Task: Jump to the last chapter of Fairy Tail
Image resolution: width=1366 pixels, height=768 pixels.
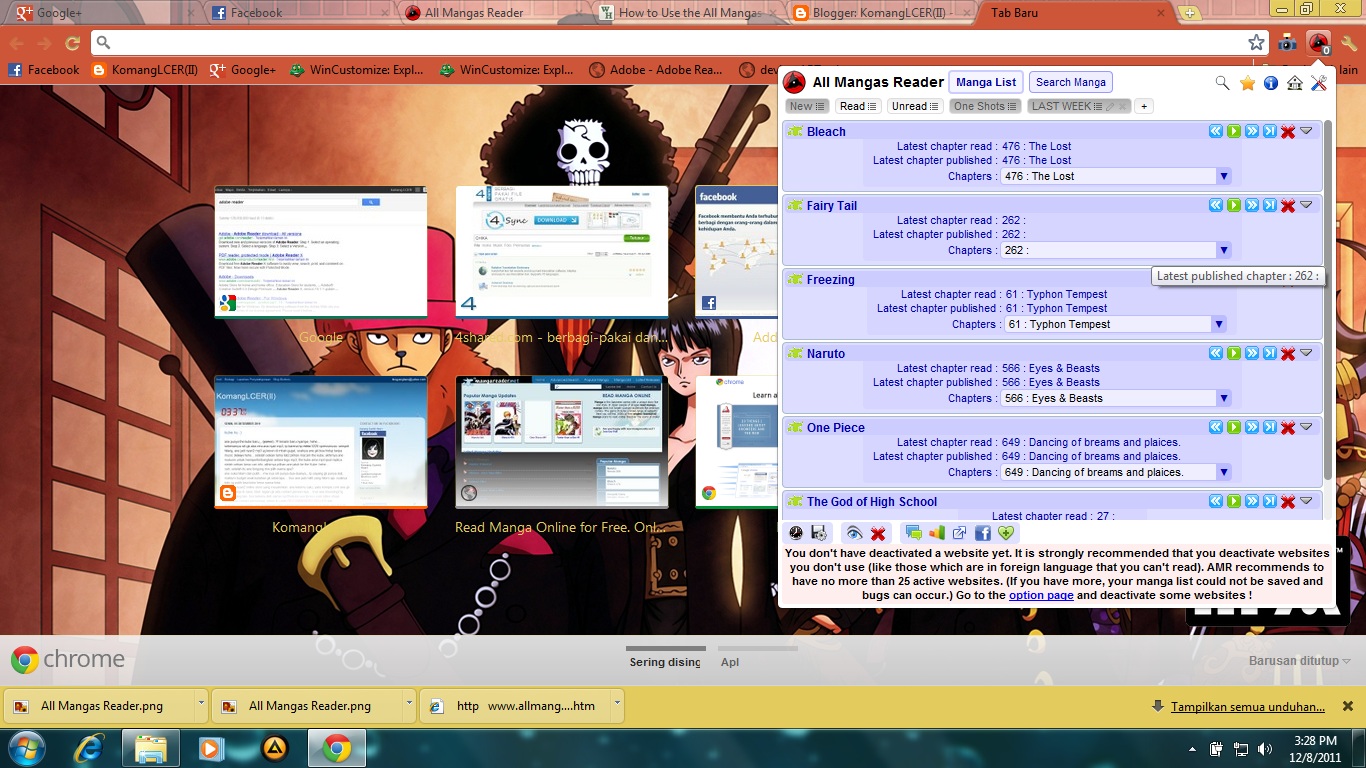Action: (x=1270, y=205)
